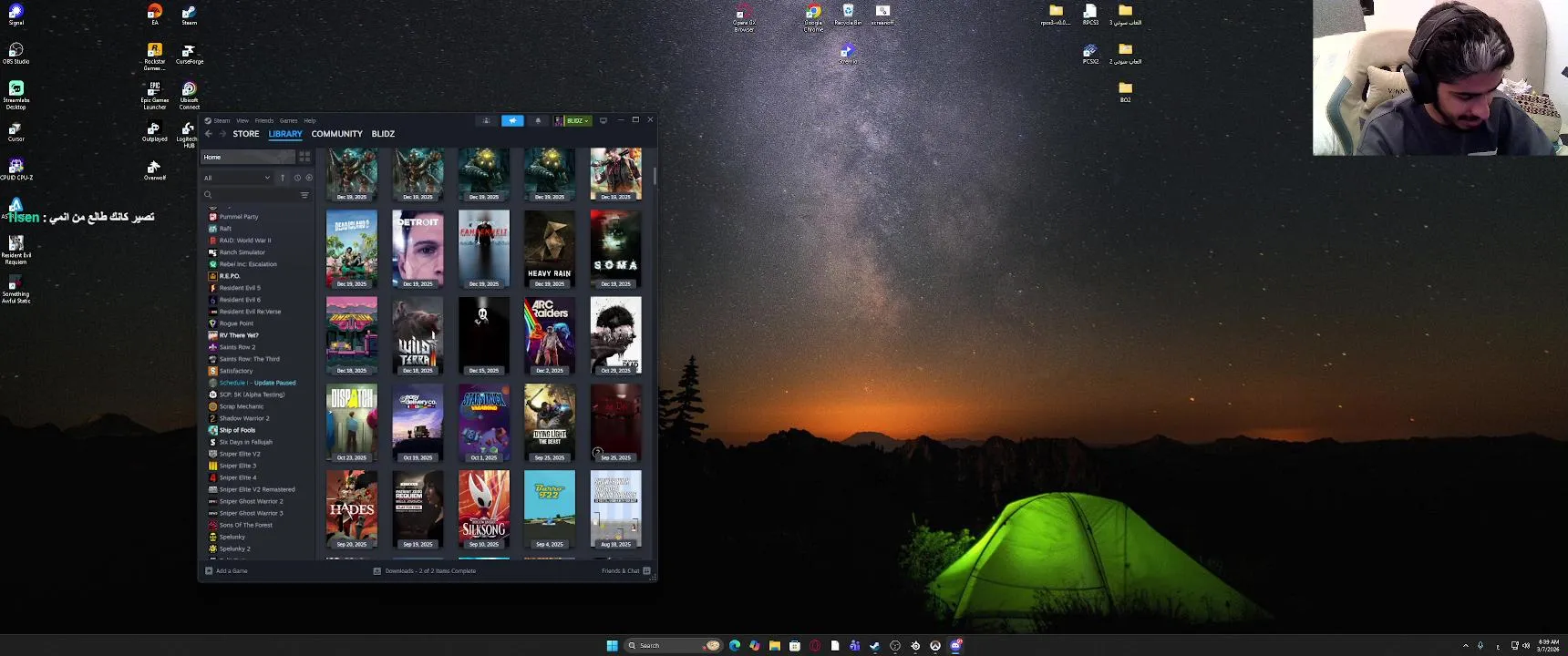Select Home in the library sidebar

[x=247, y=157]
